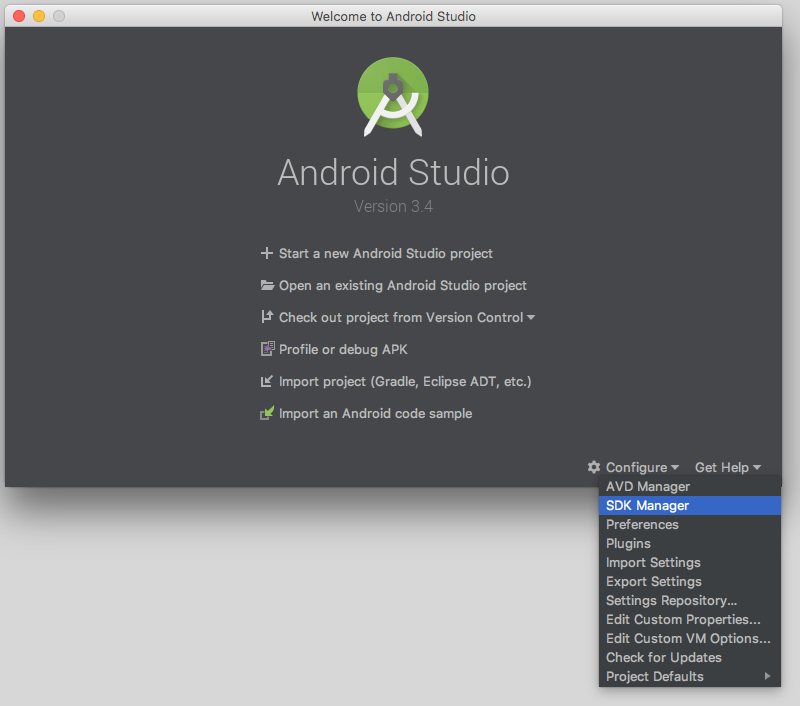
Task: Start a new Android Studio project
Action: tap(385, 254)
